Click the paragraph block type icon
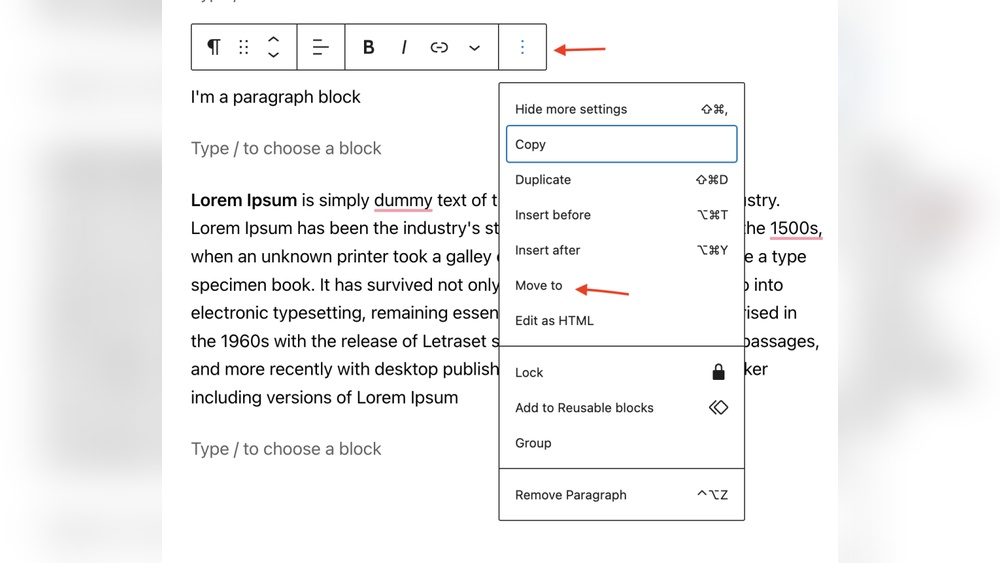 pos(214,47)
